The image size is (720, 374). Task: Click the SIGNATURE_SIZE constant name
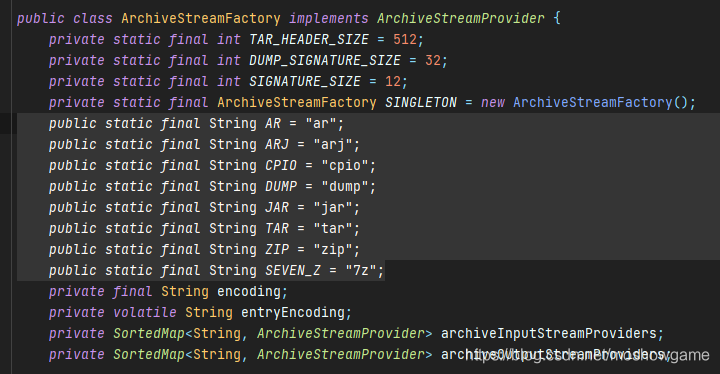coord(305,81)
